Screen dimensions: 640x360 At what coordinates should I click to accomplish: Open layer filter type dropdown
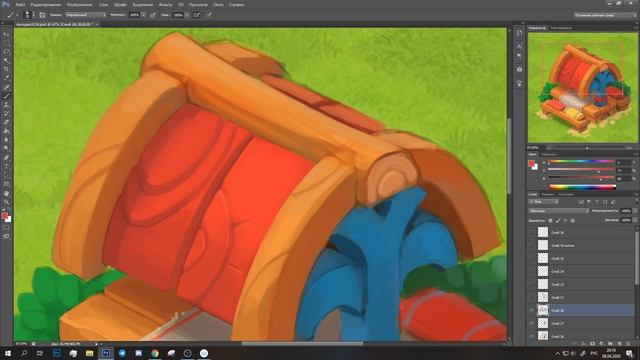click(x=544, y=202)
